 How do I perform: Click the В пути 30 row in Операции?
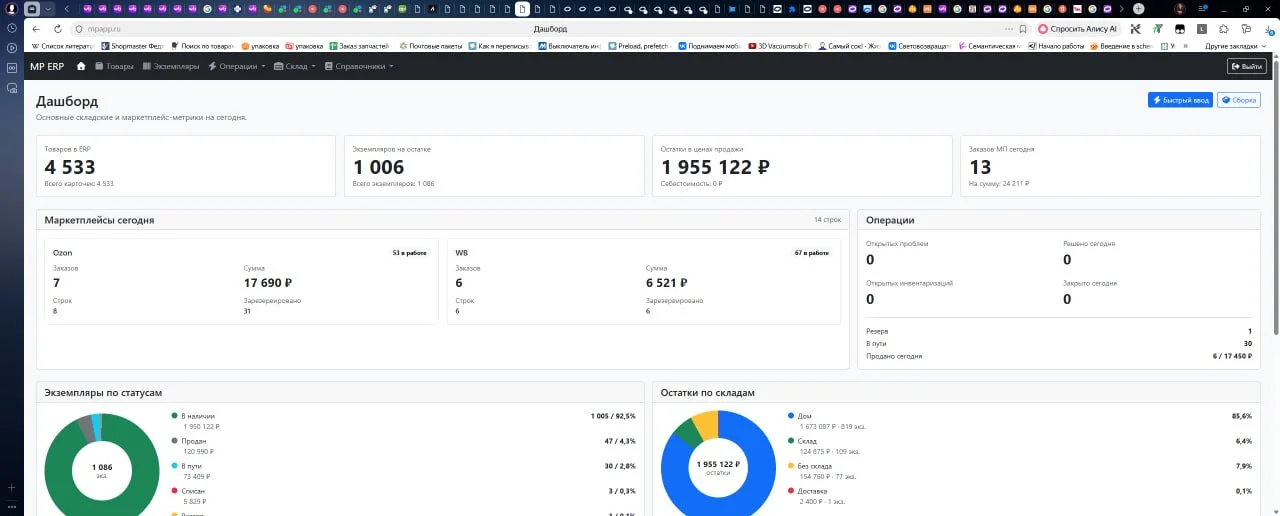tap(1059, 343)
